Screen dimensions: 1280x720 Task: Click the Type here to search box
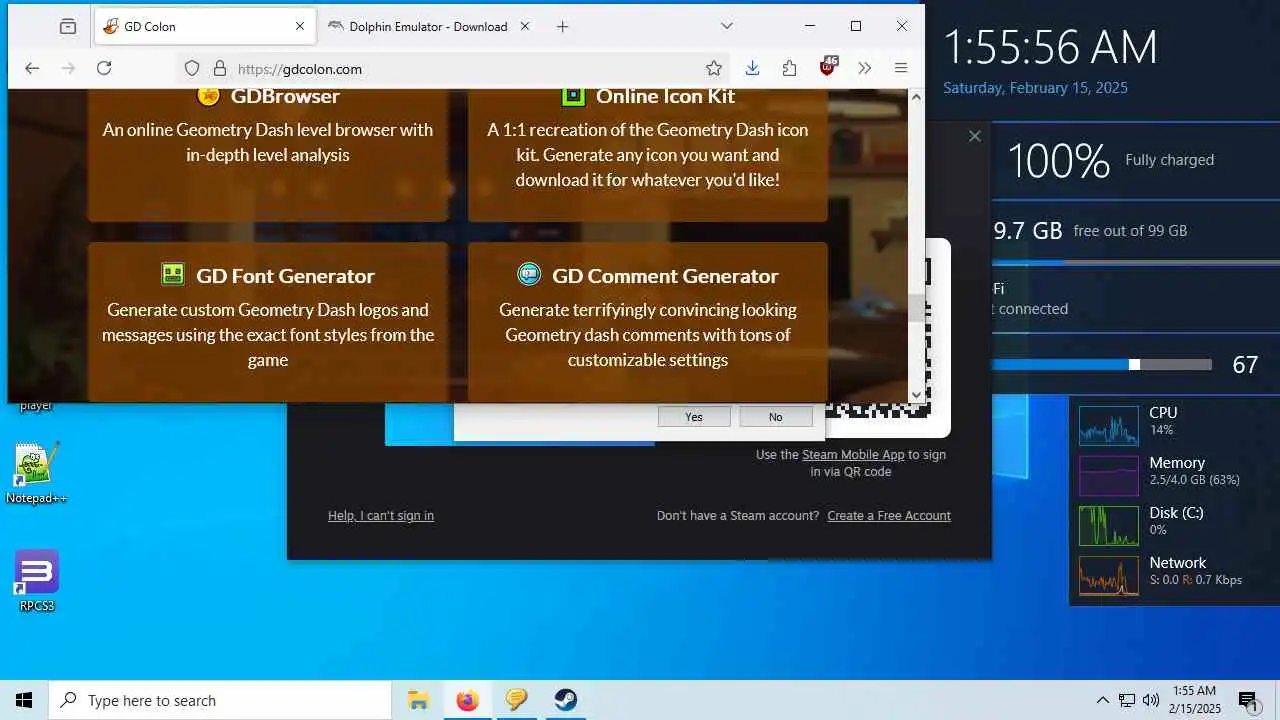click(x=220, y=700)
